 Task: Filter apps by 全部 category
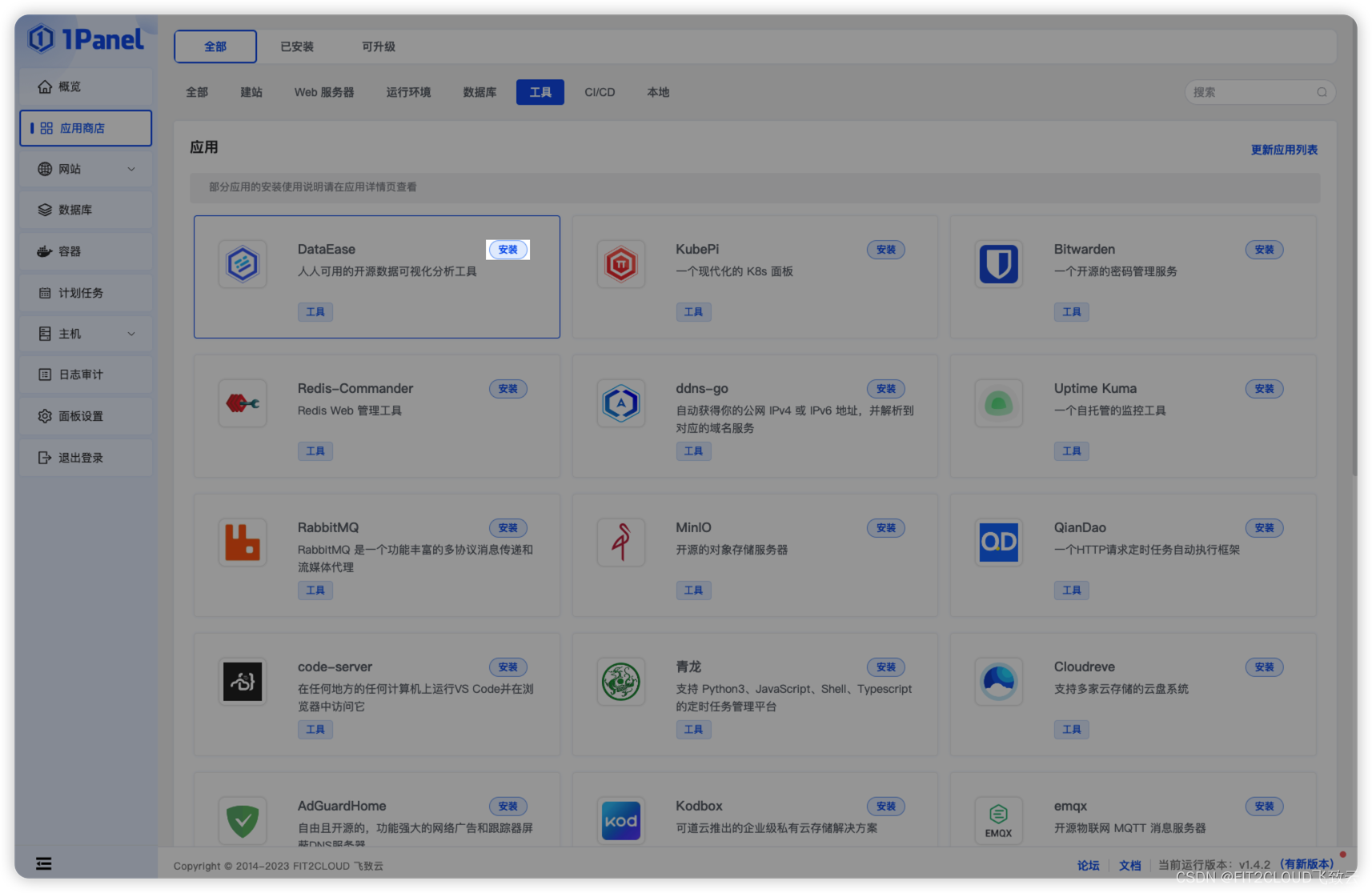pyautogui.click(x=197, y=92)
